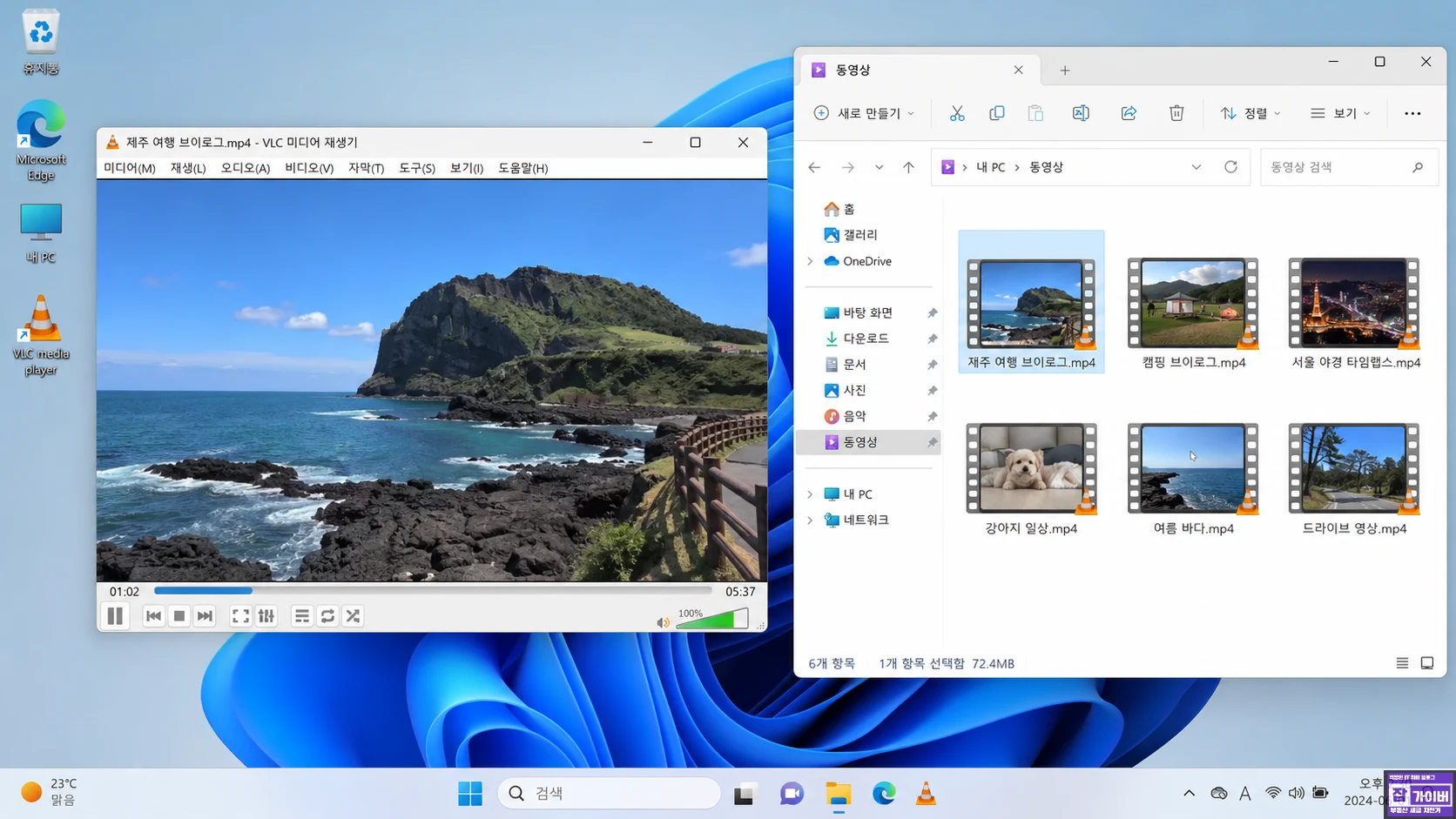Pause playback in VLC
Image resolution: width=1456 pixels, height=819 pixels.
pos(115,616)
